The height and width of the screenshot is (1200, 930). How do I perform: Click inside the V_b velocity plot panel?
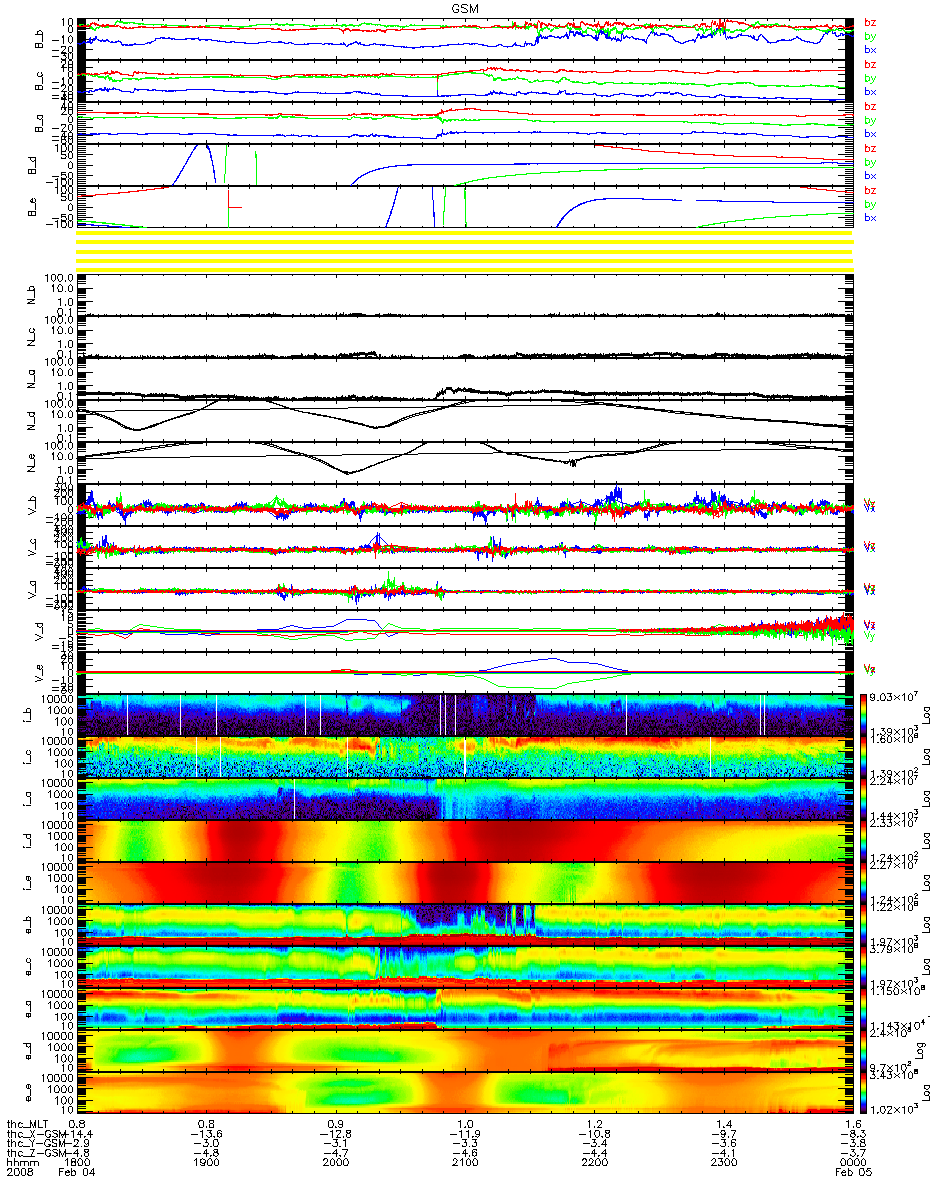coord(466,504)
